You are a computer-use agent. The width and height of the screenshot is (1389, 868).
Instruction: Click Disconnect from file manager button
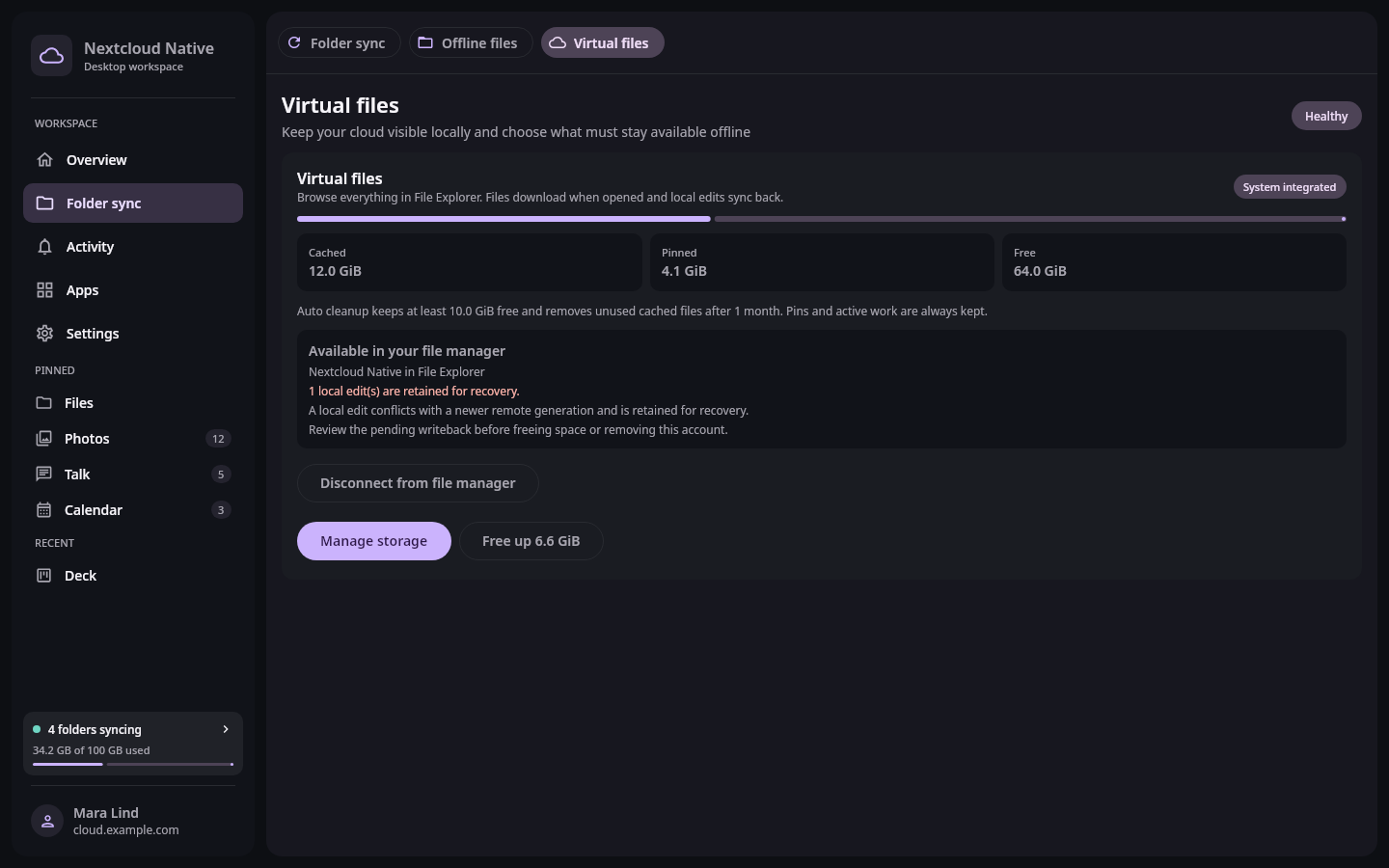[x=418, y=483]
